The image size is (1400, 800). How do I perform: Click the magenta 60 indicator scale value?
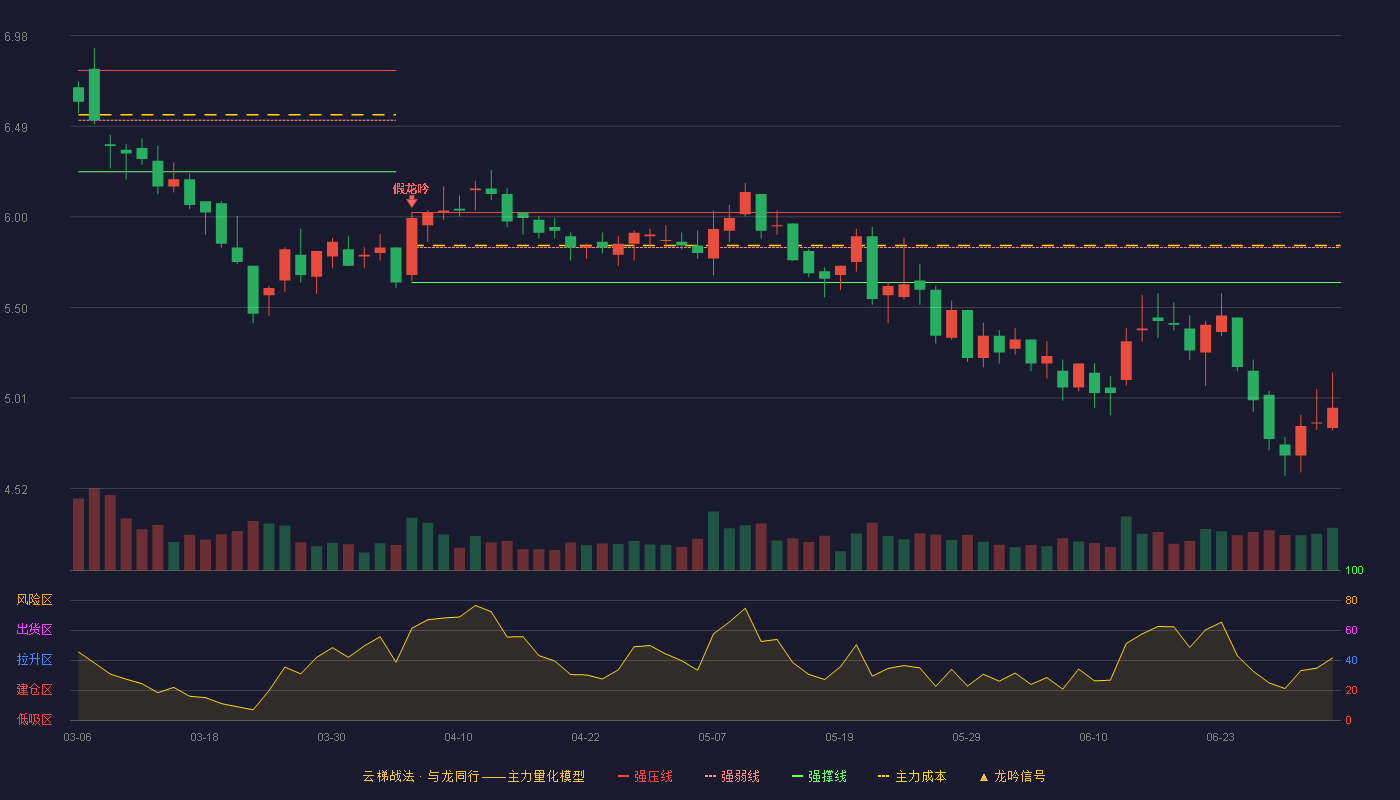point(1351,630)
